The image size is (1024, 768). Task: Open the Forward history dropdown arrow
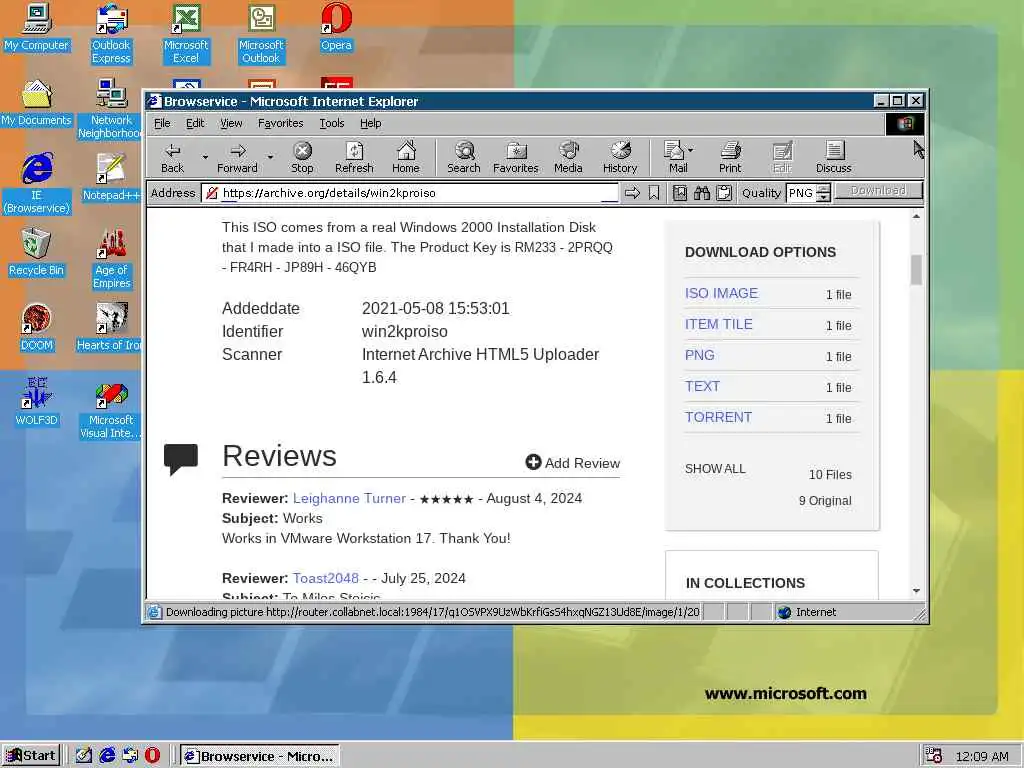[270, 157]
